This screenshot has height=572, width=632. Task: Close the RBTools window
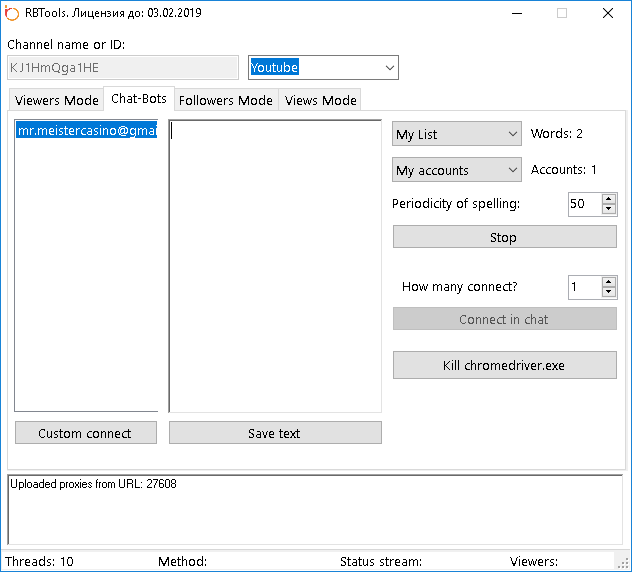coord(607,13)
